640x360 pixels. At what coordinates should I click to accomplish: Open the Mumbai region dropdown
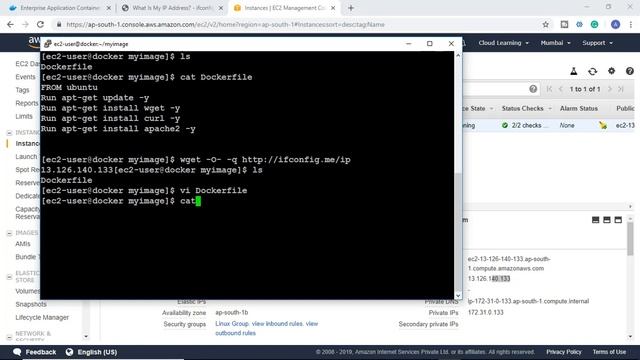pyautogui.click(x=555, y=43)
